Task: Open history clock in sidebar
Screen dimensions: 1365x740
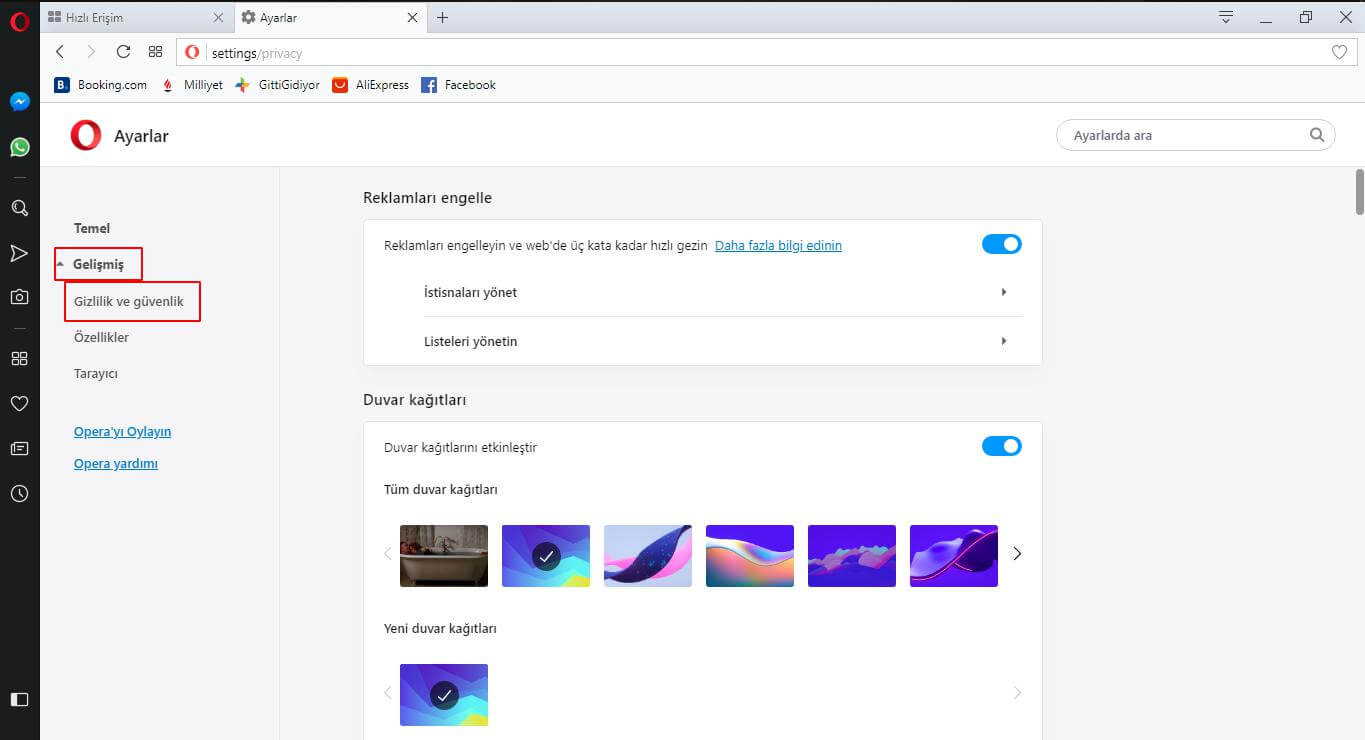Action: tap(19, 494)
